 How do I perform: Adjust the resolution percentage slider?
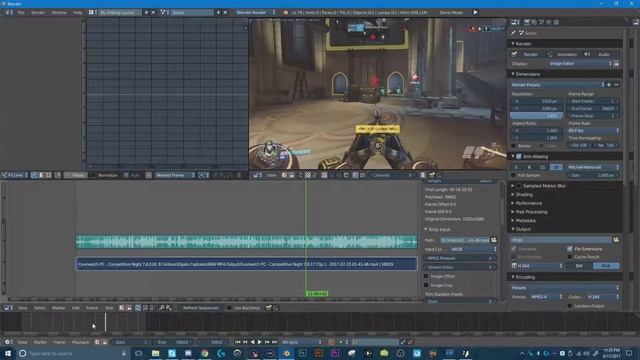pos(536,116)
